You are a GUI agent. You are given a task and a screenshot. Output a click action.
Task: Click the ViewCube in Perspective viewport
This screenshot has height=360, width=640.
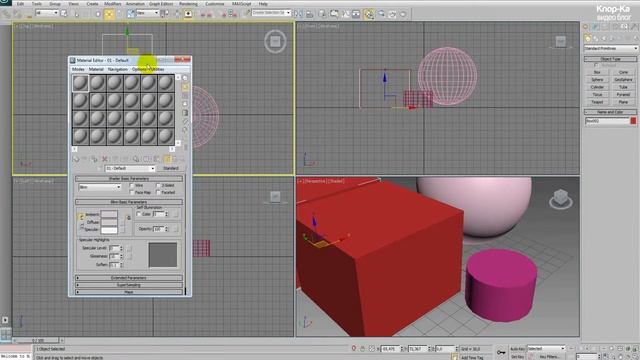pyautogui.click(x=560, y=199)
